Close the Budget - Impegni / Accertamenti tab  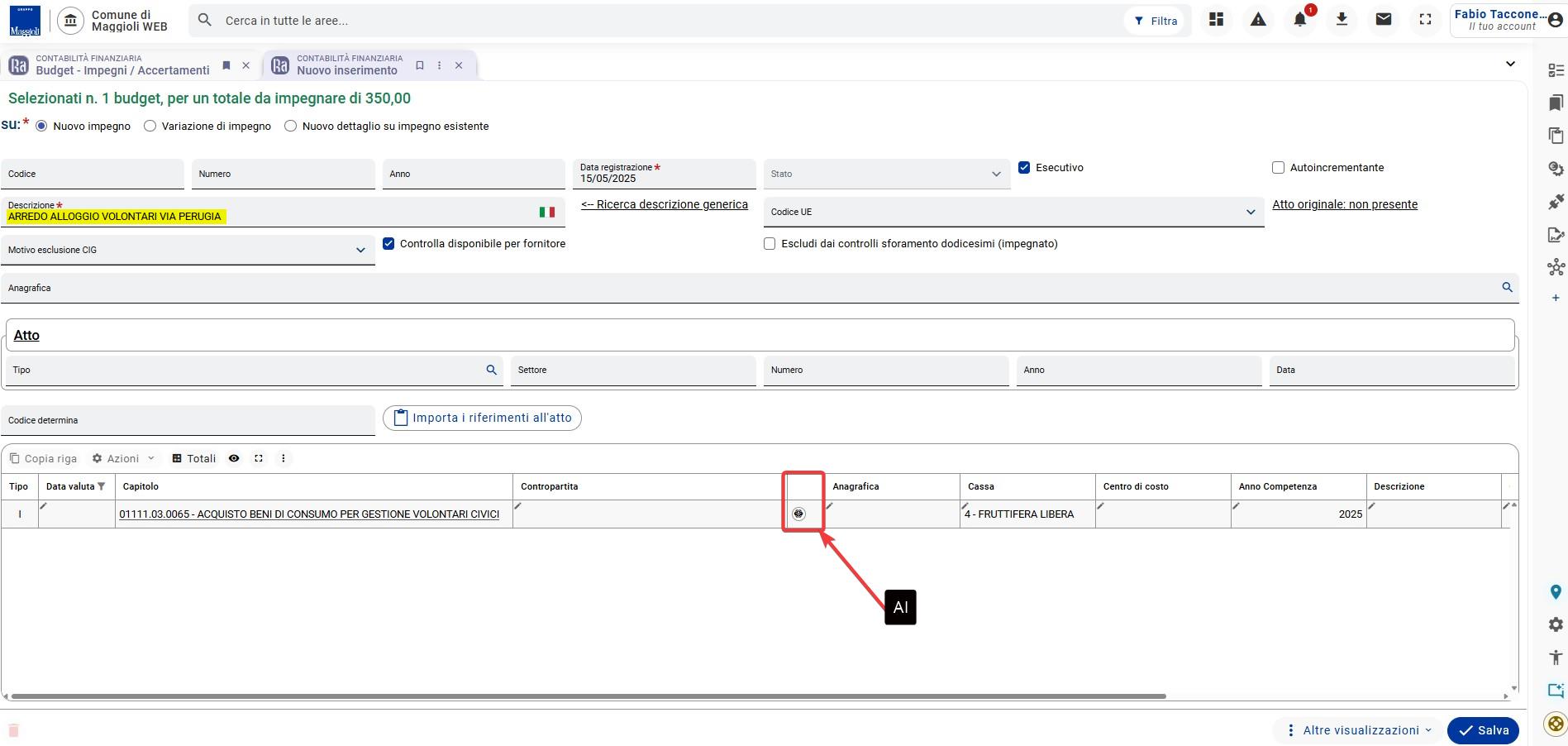click(245, 65)
